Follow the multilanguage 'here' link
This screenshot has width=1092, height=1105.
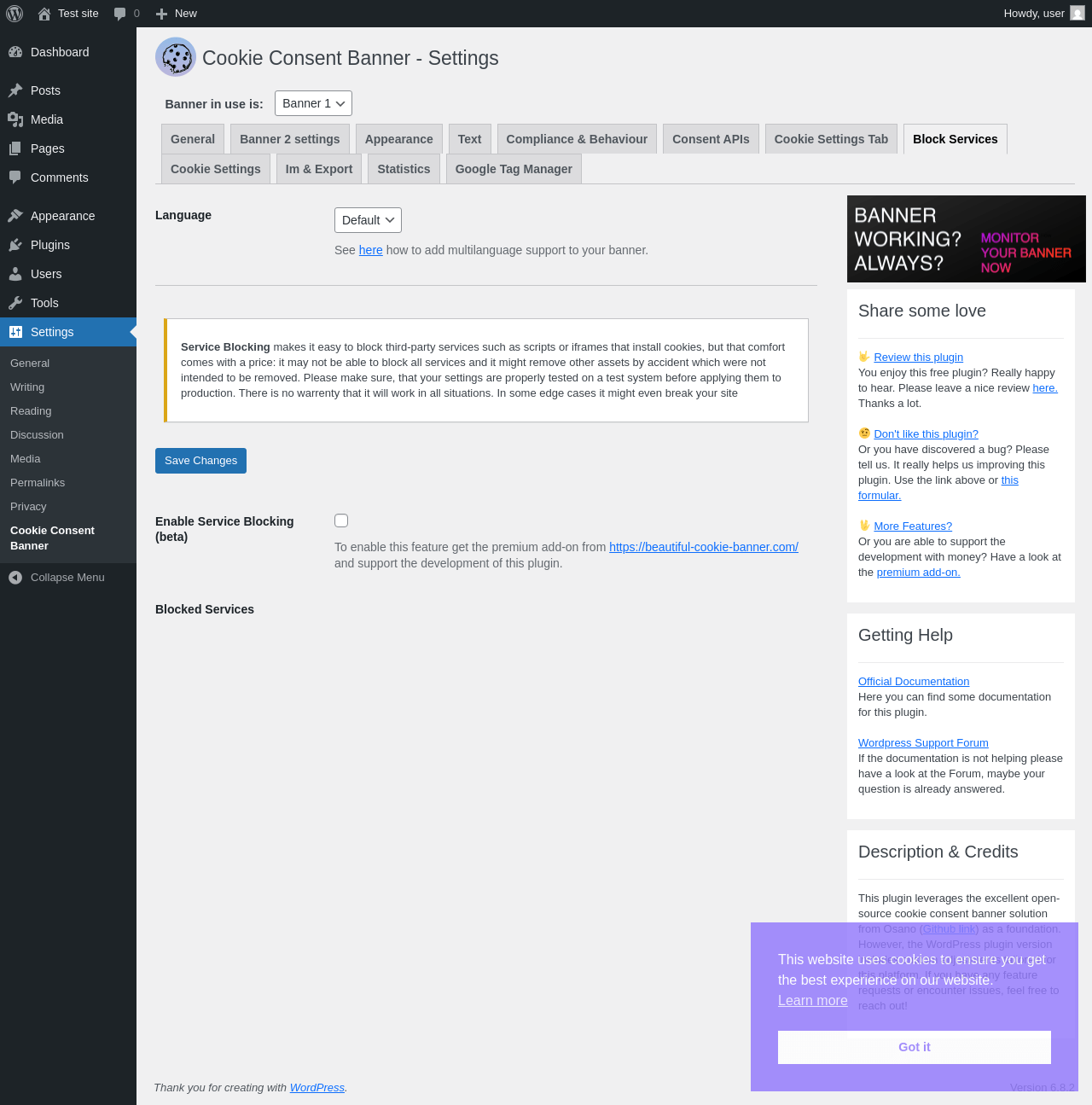pyautogui.click(x=371, y=250)
